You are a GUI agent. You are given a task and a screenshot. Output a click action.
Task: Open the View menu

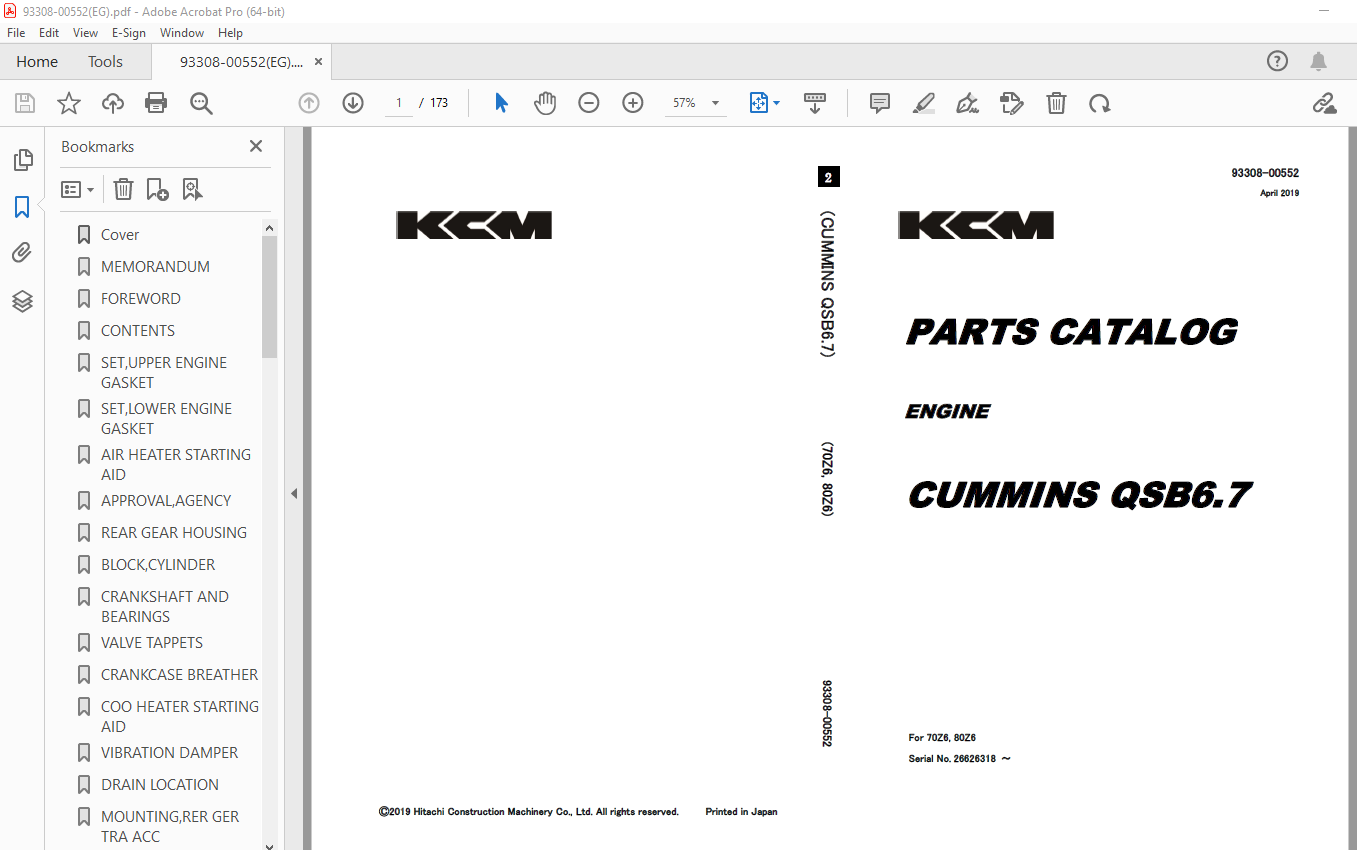86,32
